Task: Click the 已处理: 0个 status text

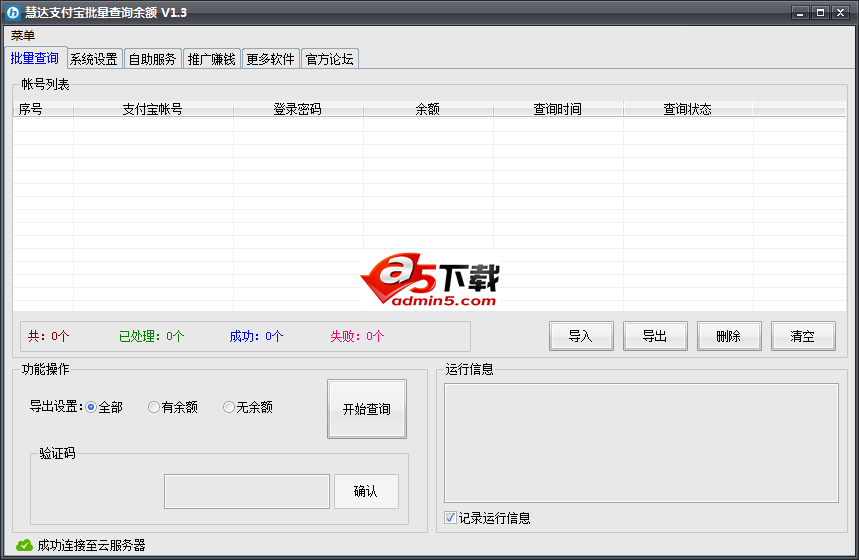Action: [152, 336]
